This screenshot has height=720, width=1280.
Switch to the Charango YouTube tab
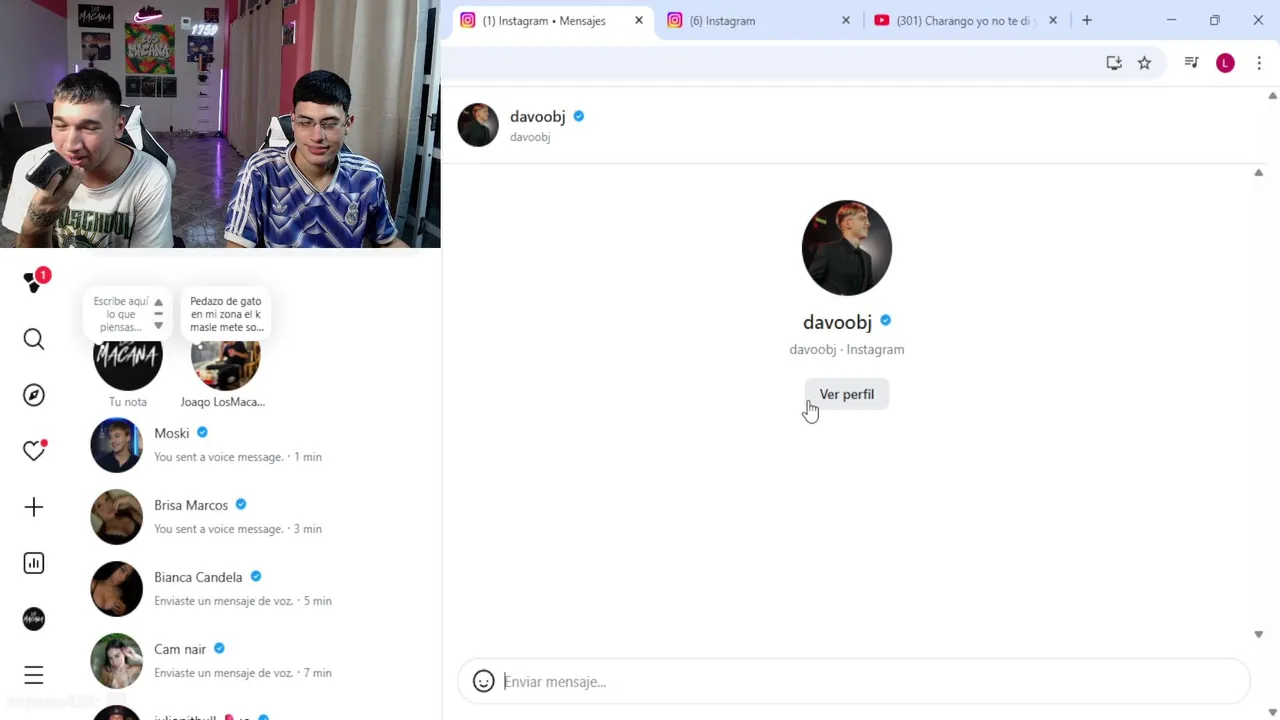click(x=966, y=20)
